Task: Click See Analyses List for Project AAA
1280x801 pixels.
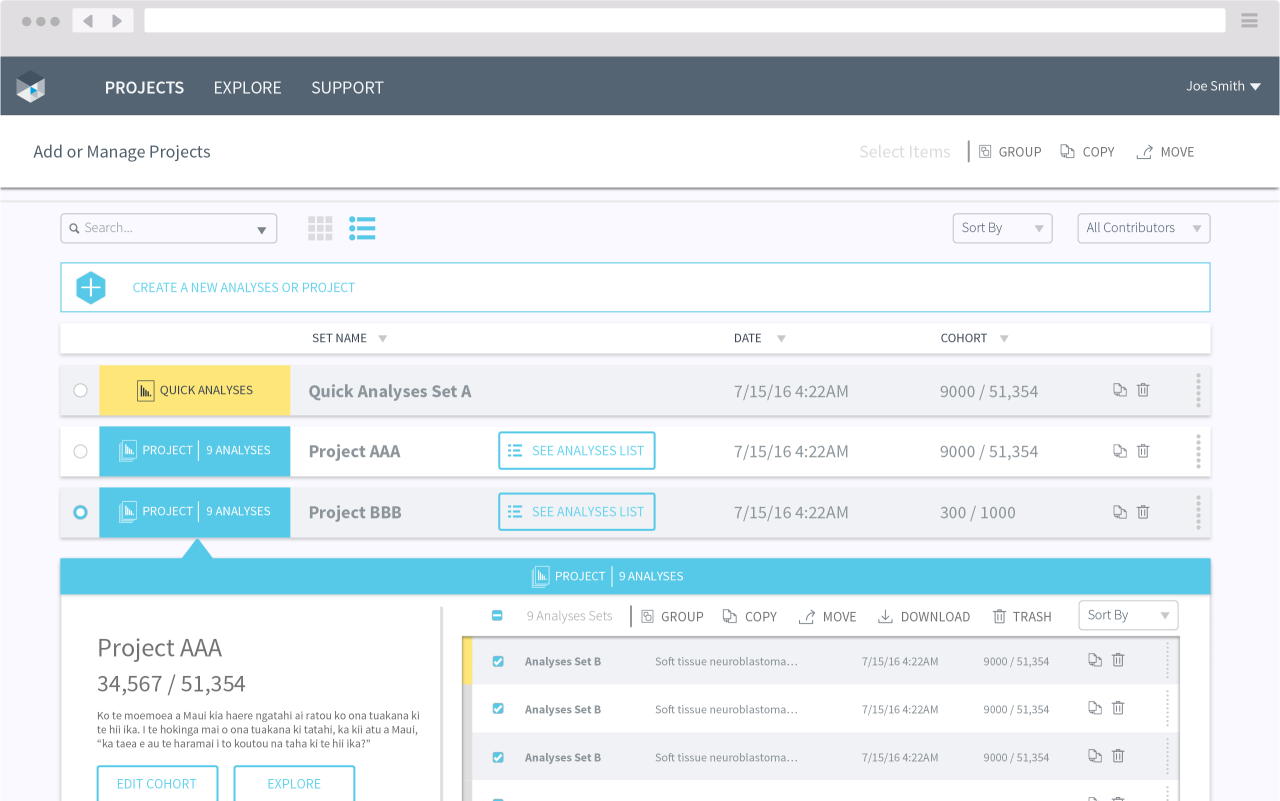Action: tap(577, 451)
